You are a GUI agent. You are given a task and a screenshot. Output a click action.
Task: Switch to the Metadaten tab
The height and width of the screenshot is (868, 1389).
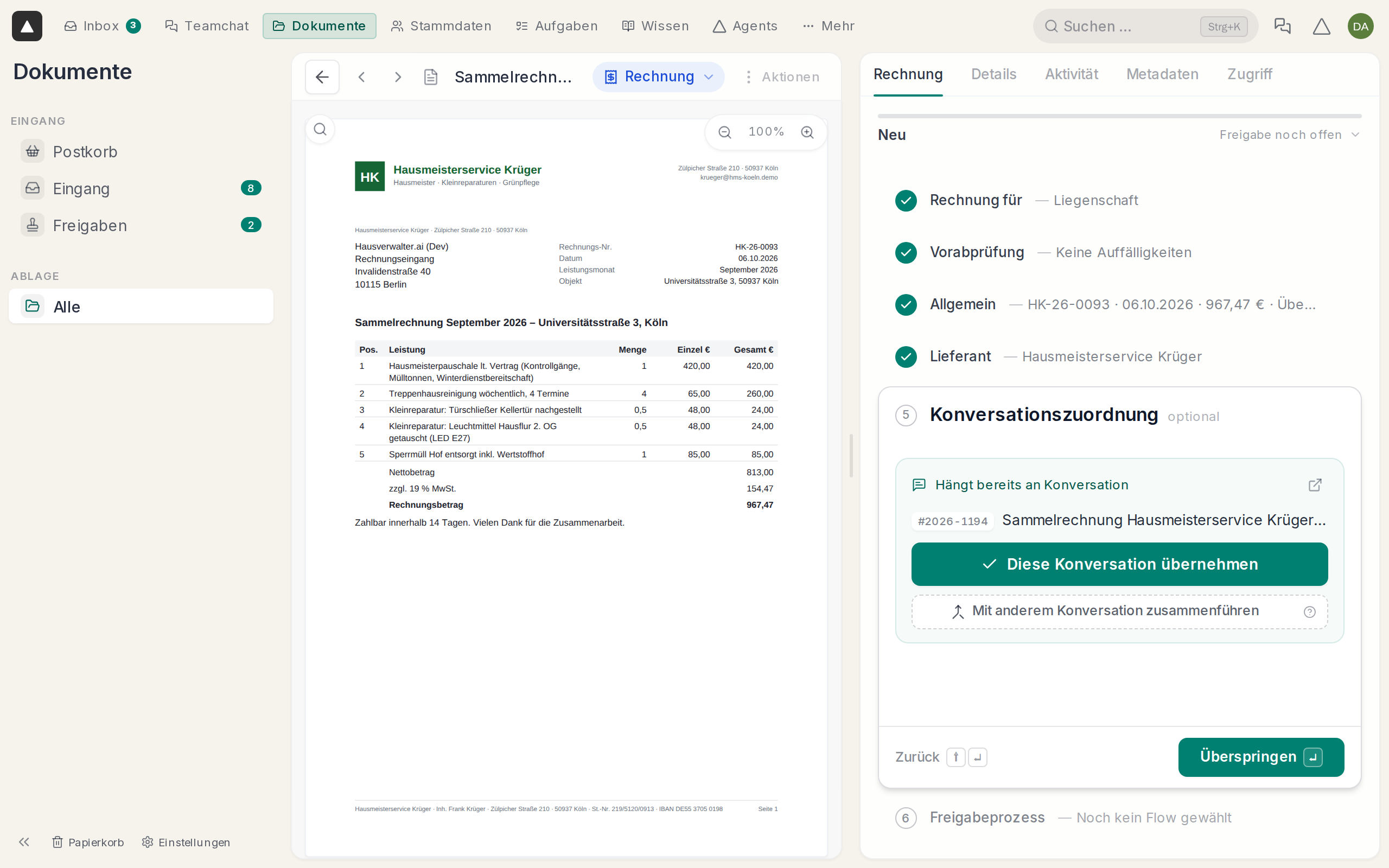coord(1162,74)
